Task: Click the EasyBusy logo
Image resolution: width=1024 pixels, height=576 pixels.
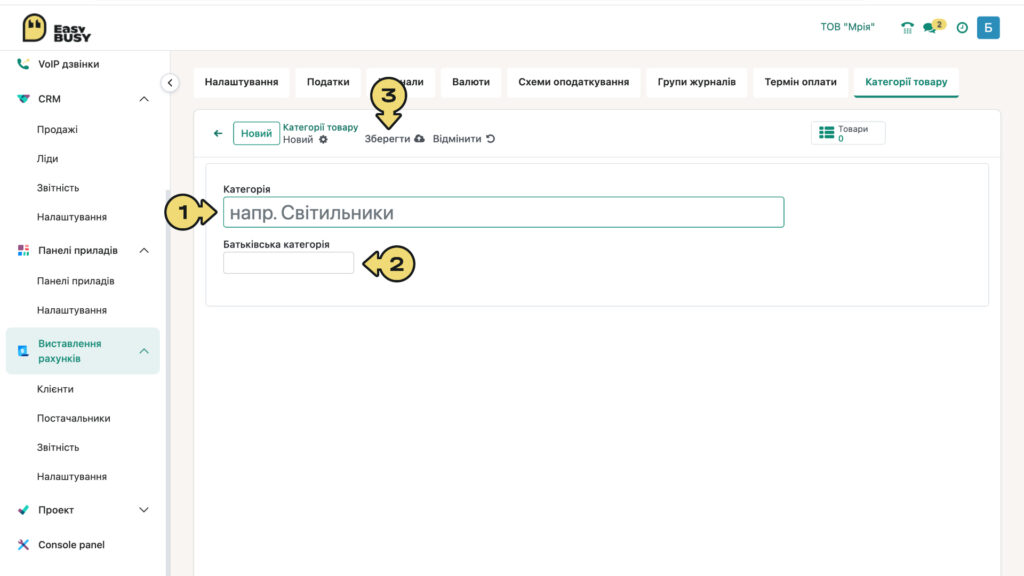Action: 56,28
